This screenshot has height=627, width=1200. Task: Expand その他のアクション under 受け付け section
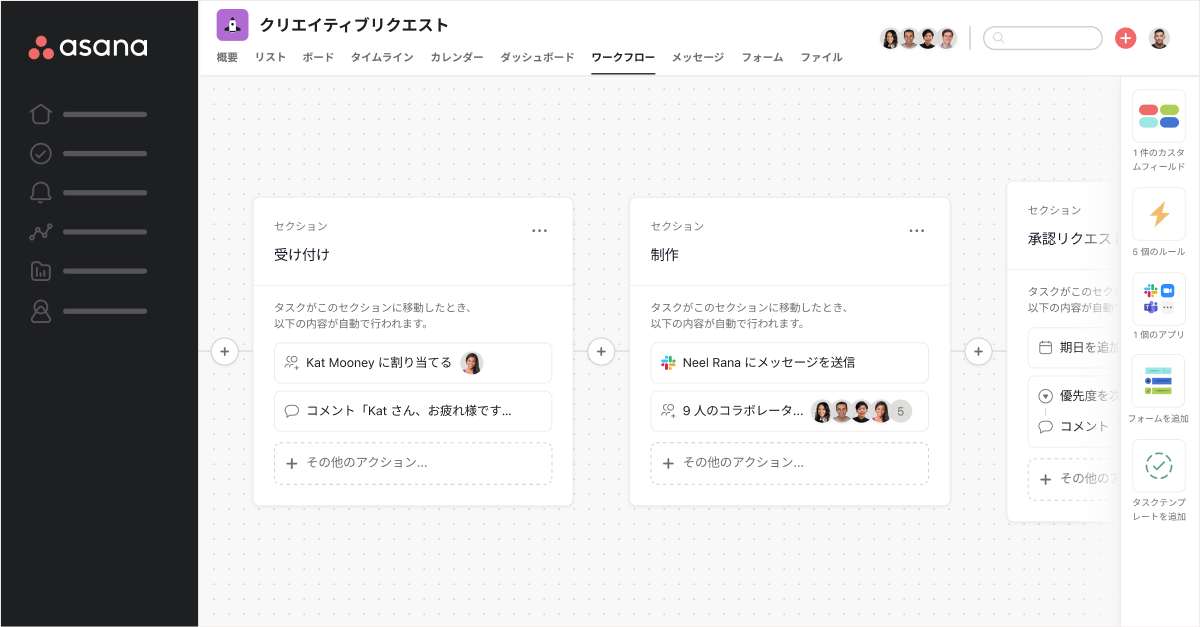point(413,462)
